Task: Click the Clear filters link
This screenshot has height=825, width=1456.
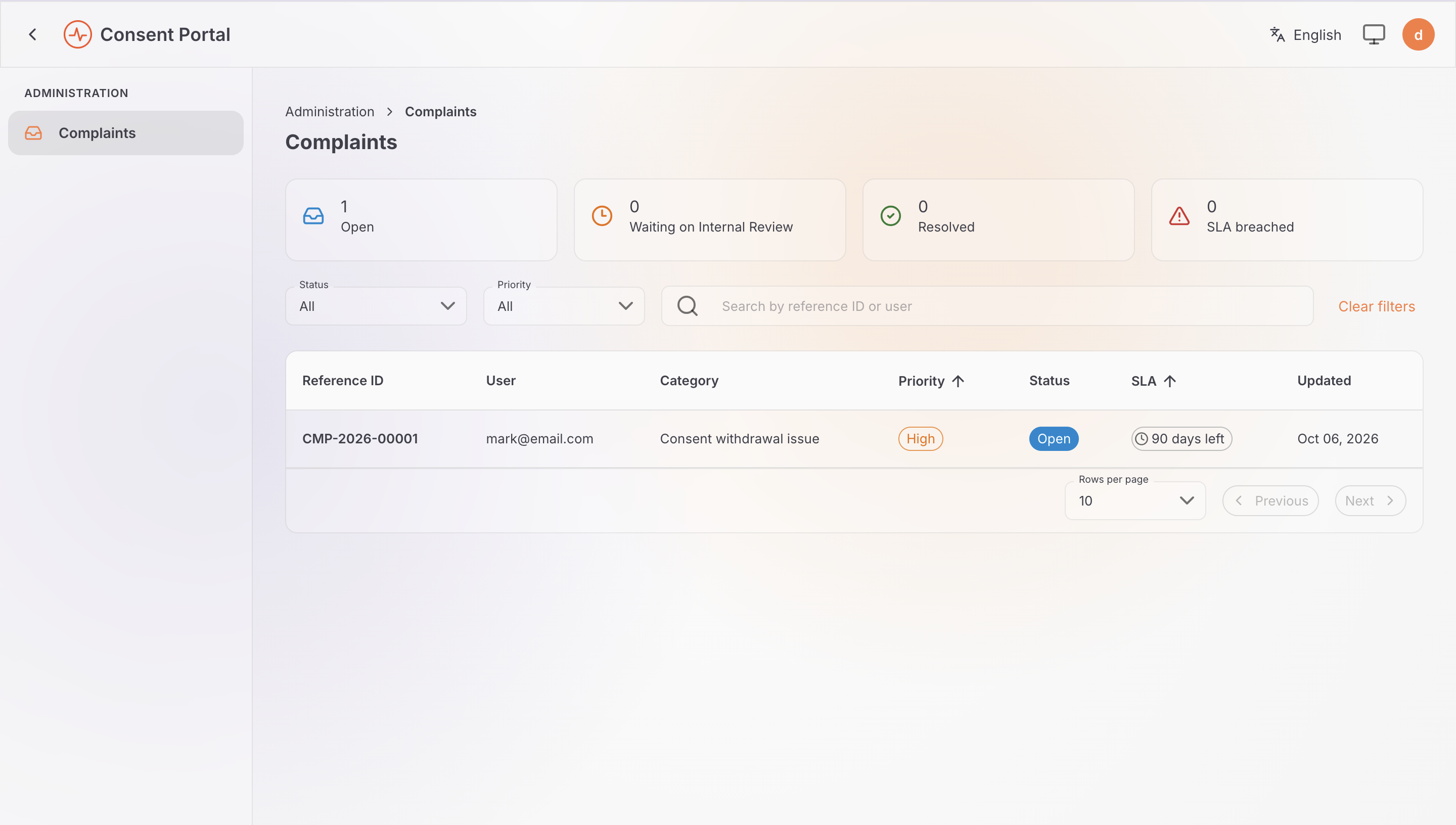Action: click(x=1377, y=306)
